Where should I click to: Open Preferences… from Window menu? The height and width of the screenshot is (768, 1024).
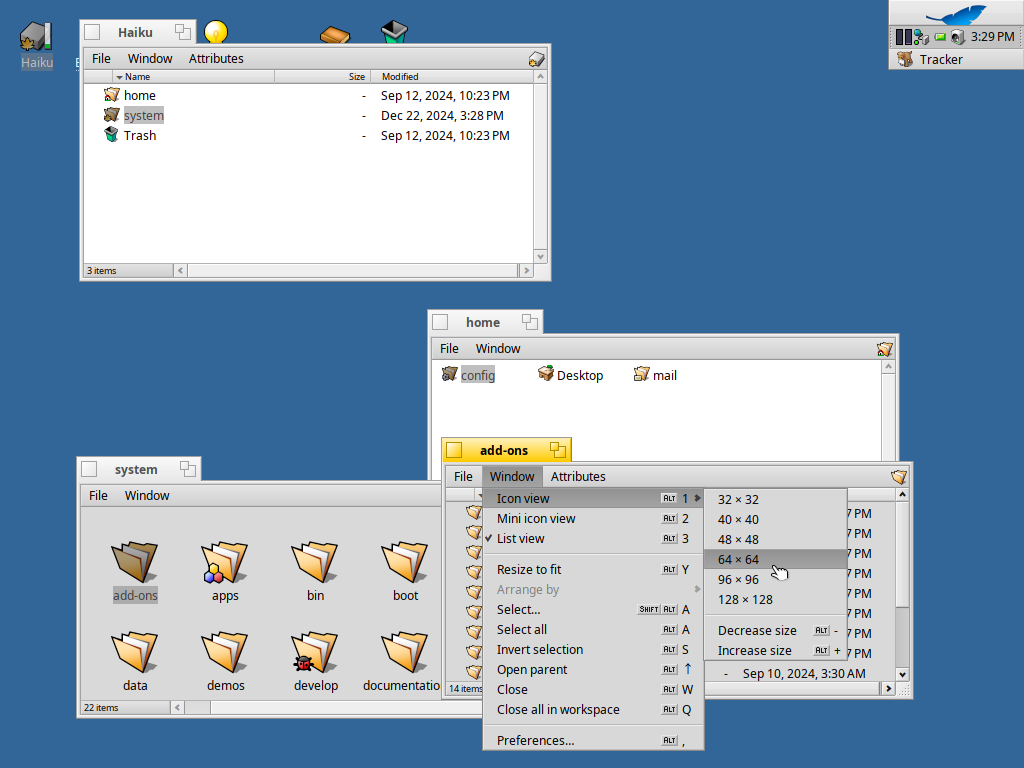[593, 741]
